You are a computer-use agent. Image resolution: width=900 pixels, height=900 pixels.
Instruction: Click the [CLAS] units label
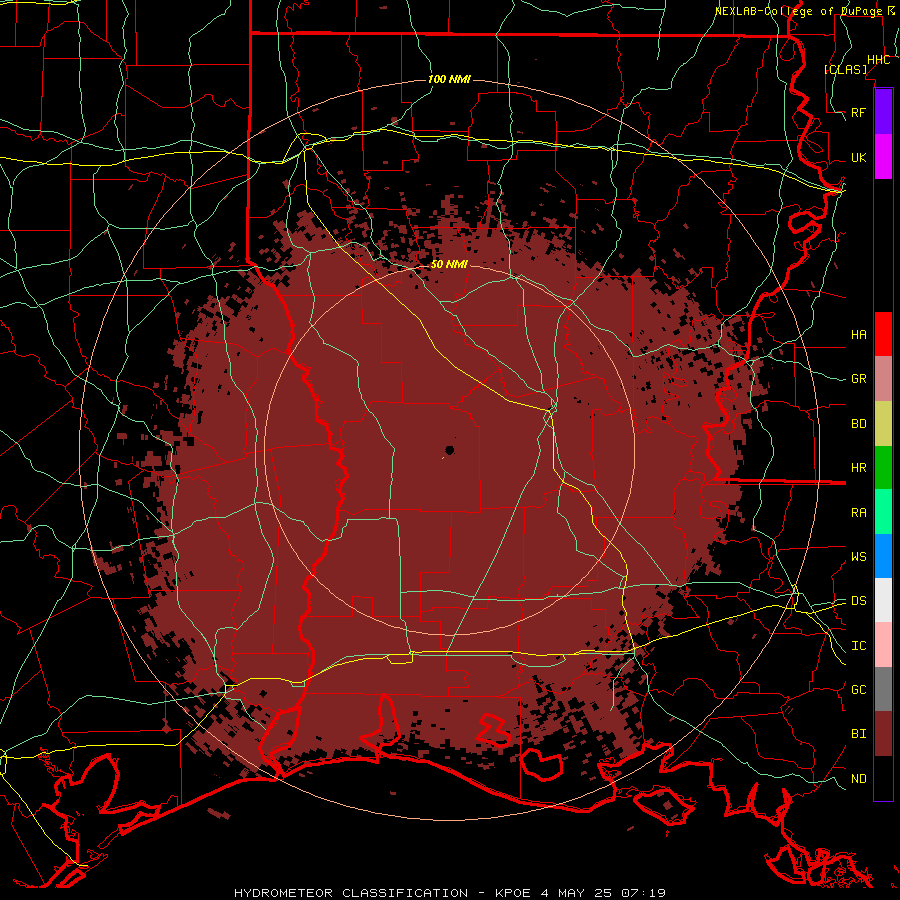click(x=845, y=69)
